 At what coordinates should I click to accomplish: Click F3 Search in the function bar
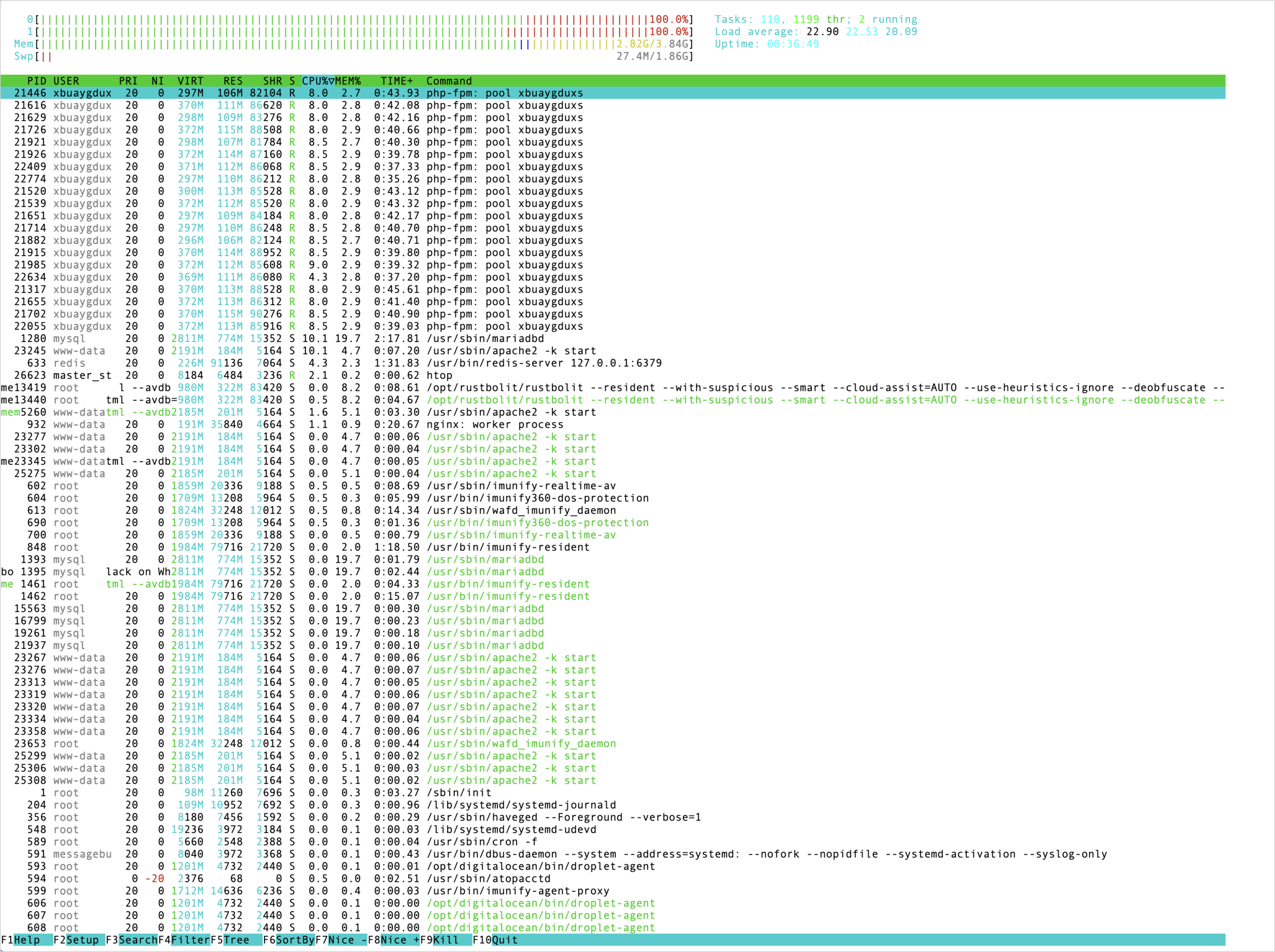131,940
